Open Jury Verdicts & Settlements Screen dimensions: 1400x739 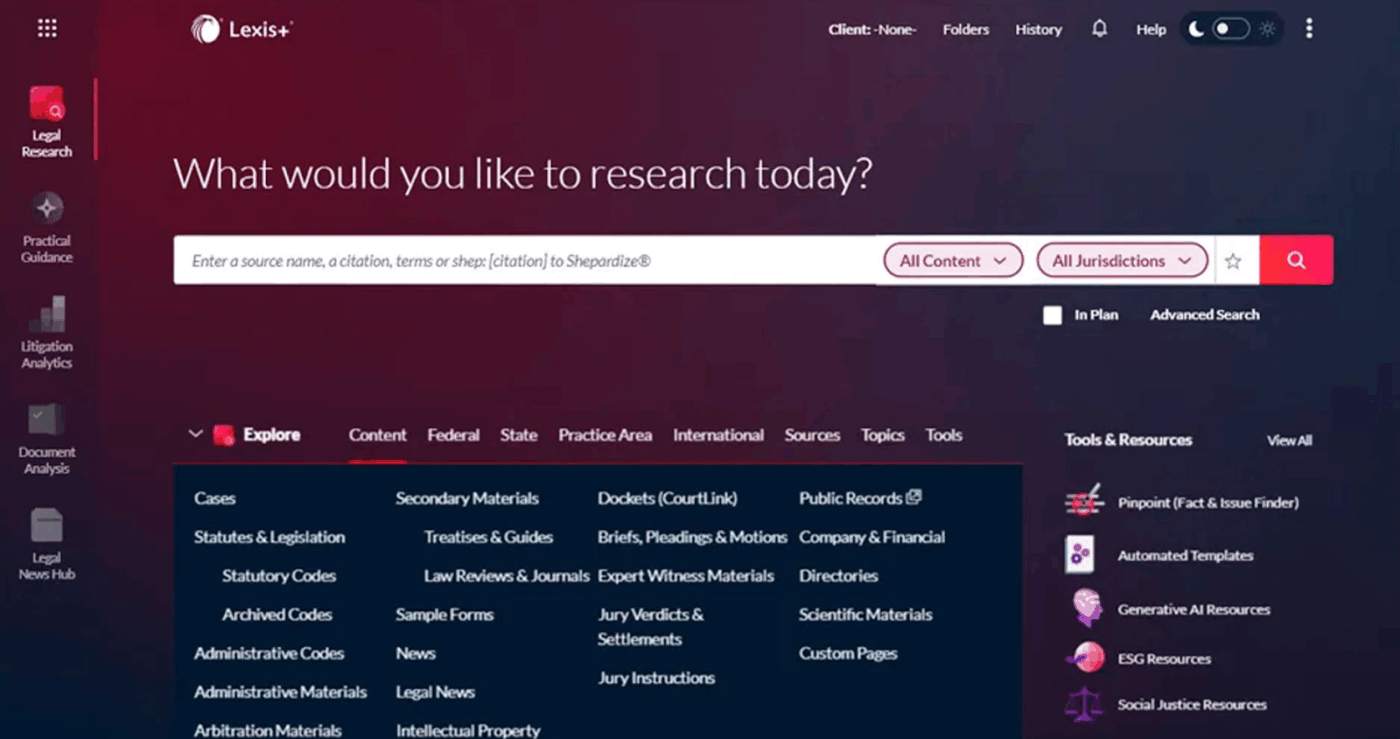[x=651, y=627]
